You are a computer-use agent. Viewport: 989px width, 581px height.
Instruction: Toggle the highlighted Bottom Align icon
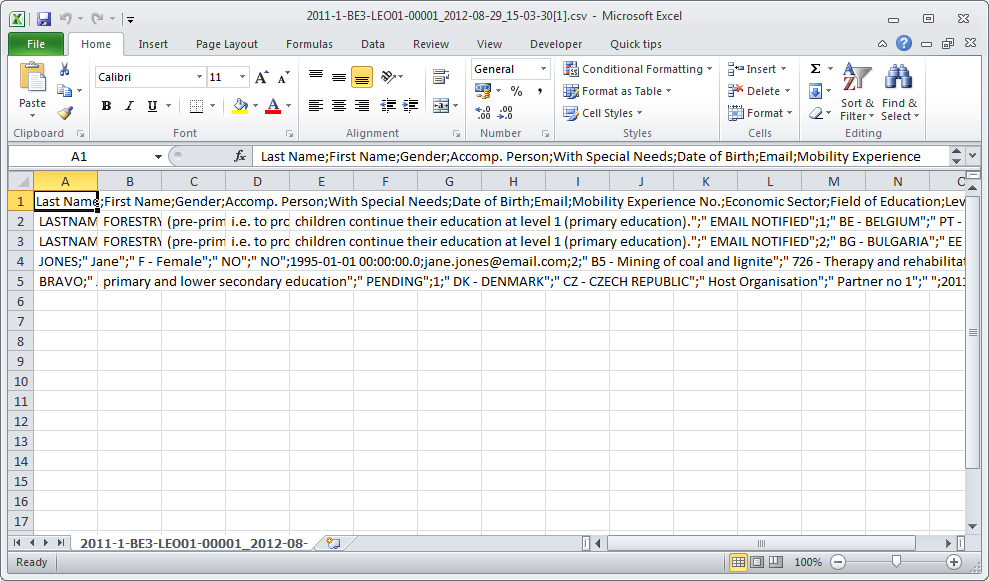362,78
